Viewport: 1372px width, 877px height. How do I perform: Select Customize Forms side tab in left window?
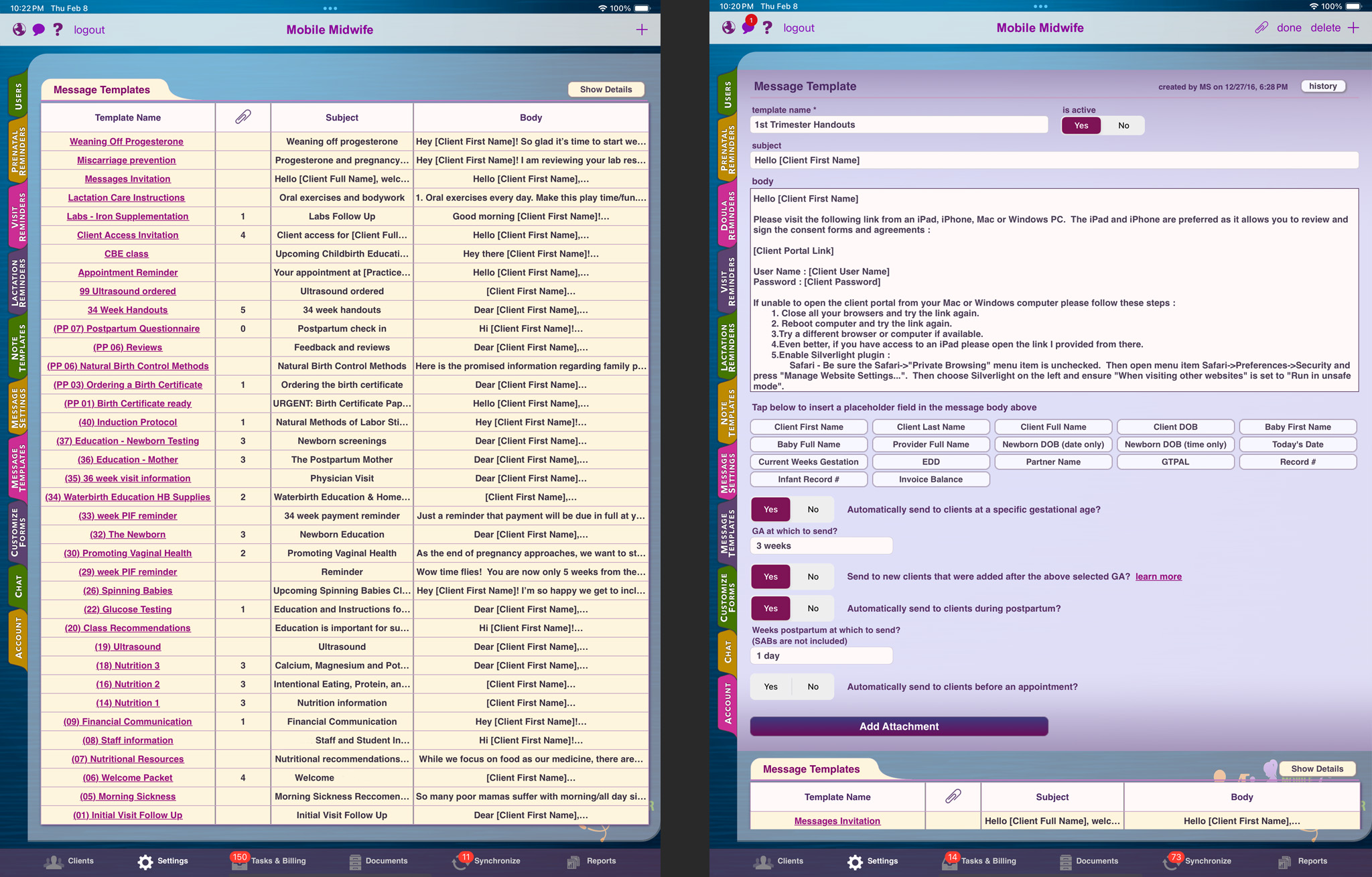point(18,532)
